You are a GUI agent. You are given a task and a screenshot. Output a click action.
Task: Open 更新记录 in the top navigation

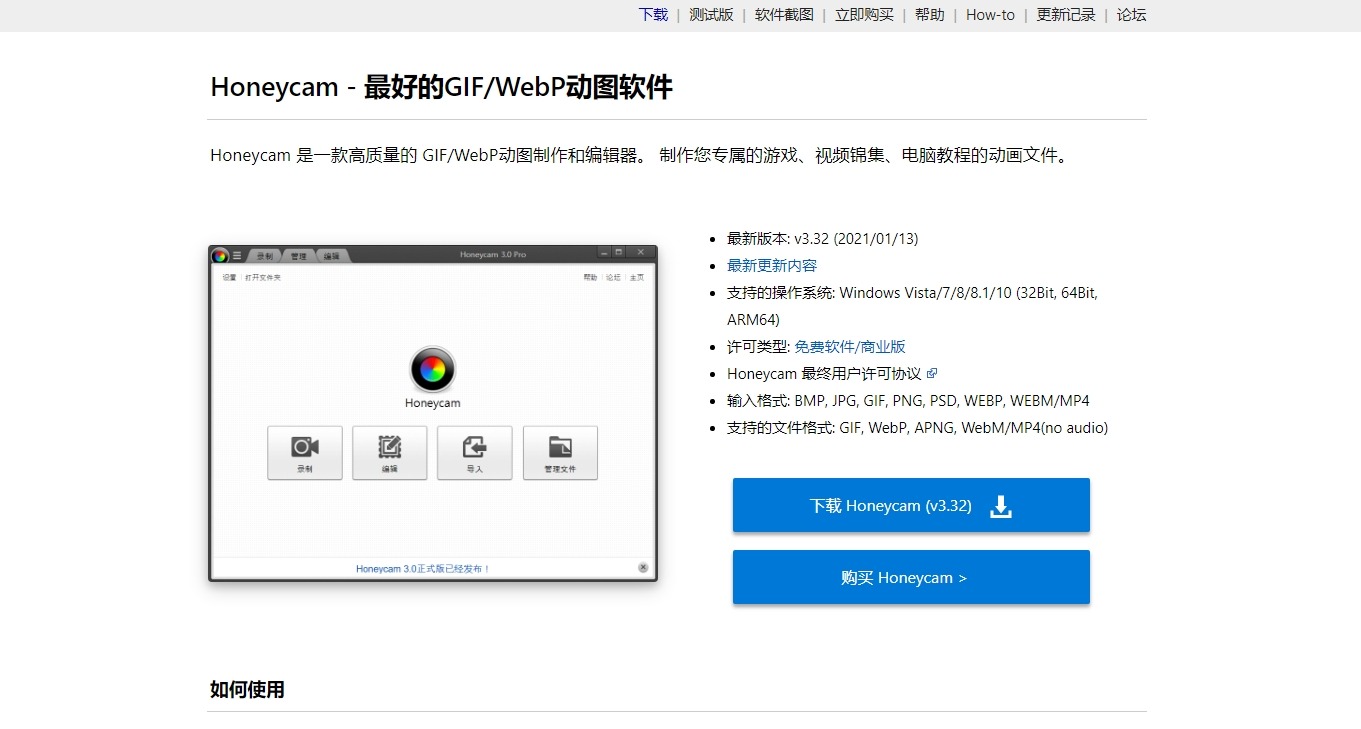tap(1066, 15)
